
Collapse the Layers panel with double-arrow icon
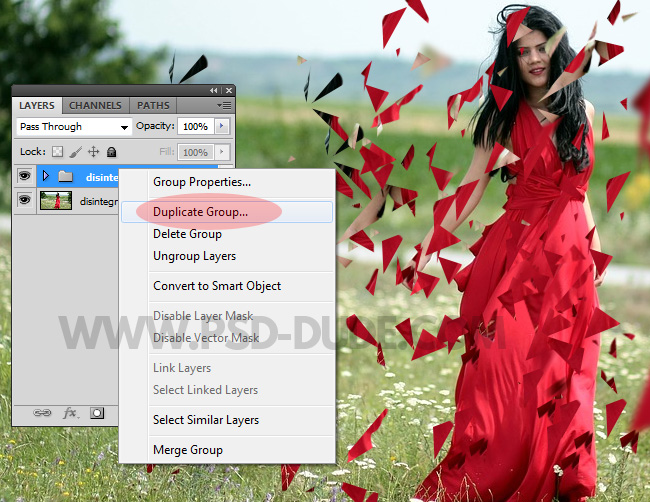click(x=213, y=90)
